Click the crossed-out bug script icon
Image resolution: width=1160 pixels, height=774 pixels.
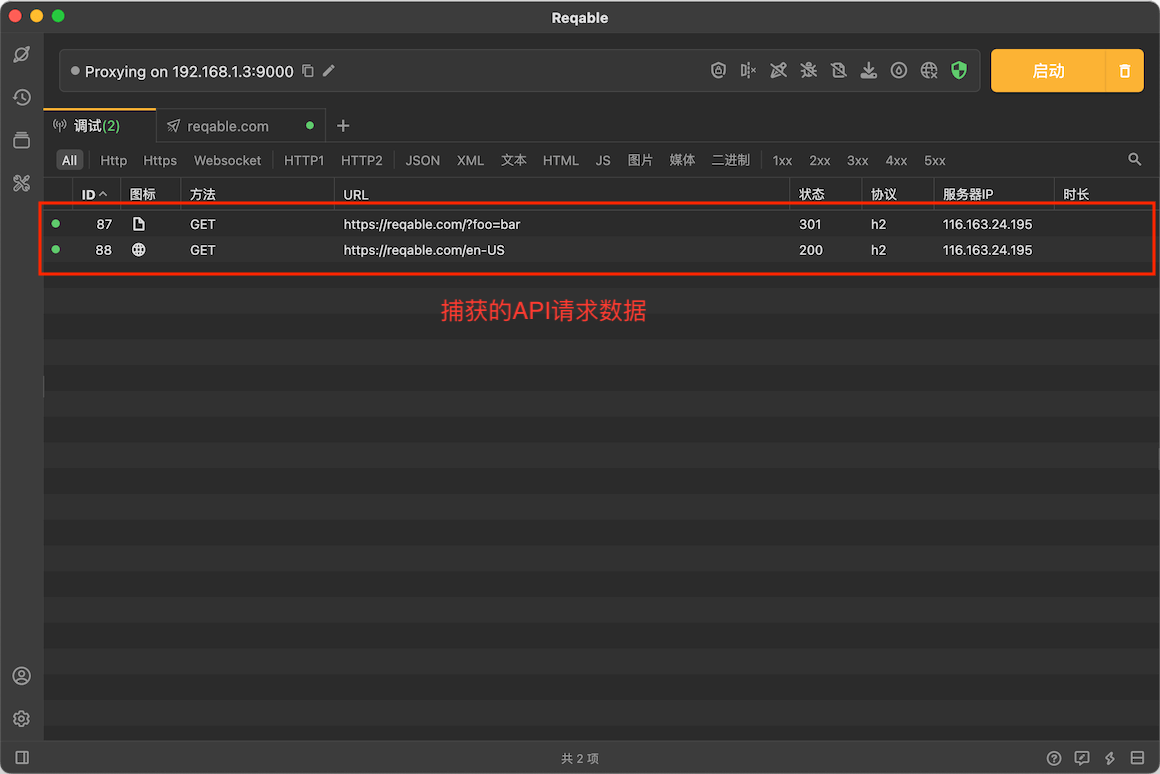pyautogui.click(x=809, y=70)
